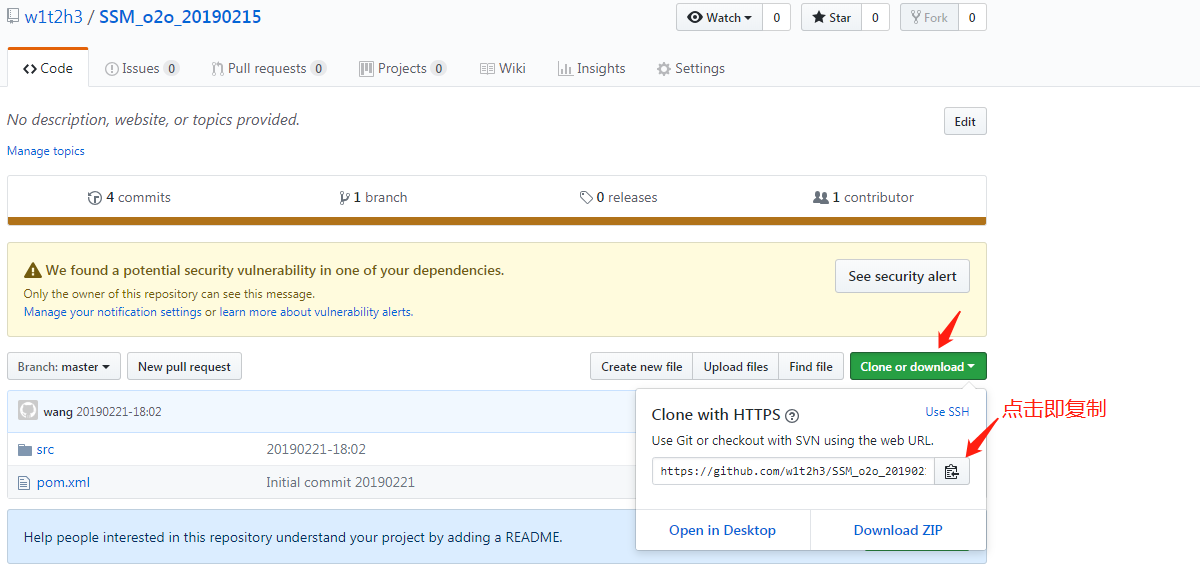
Task: Open the Watch dropdown
Action: point(719,17)
